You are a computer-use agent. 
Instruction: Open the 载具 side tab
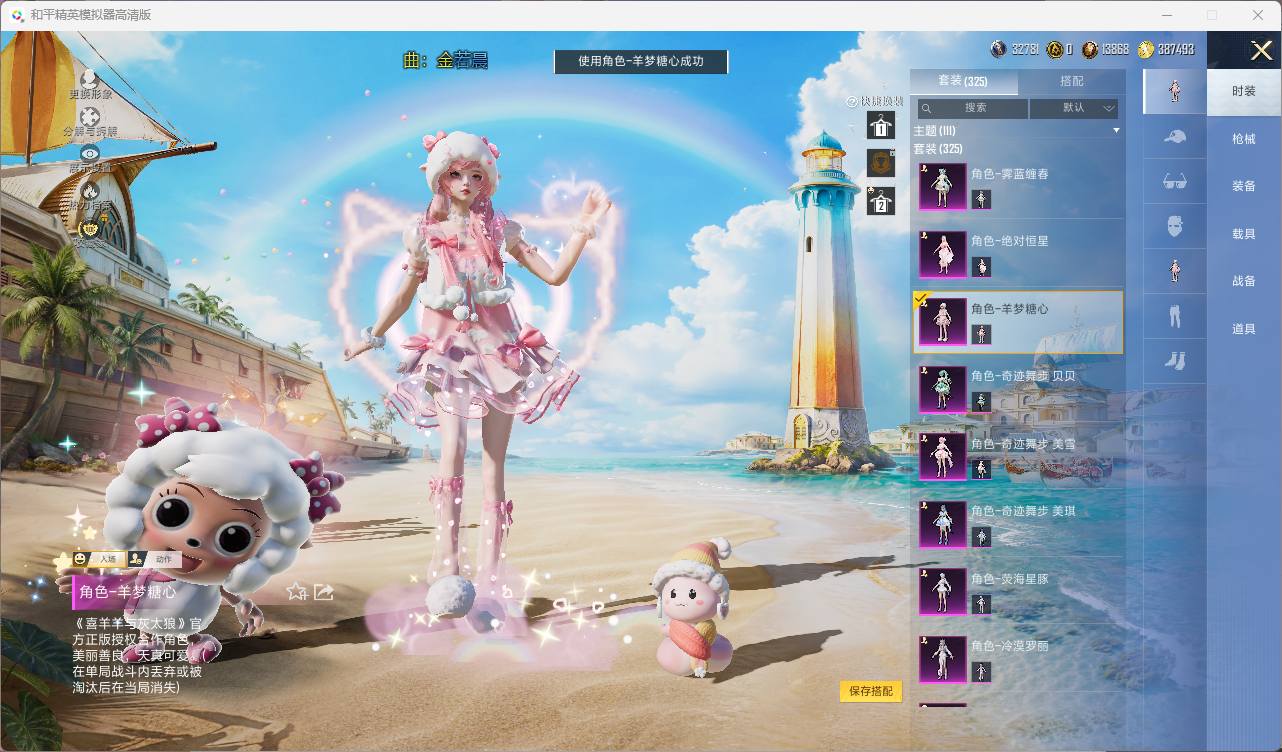[x=1244, y=234]
